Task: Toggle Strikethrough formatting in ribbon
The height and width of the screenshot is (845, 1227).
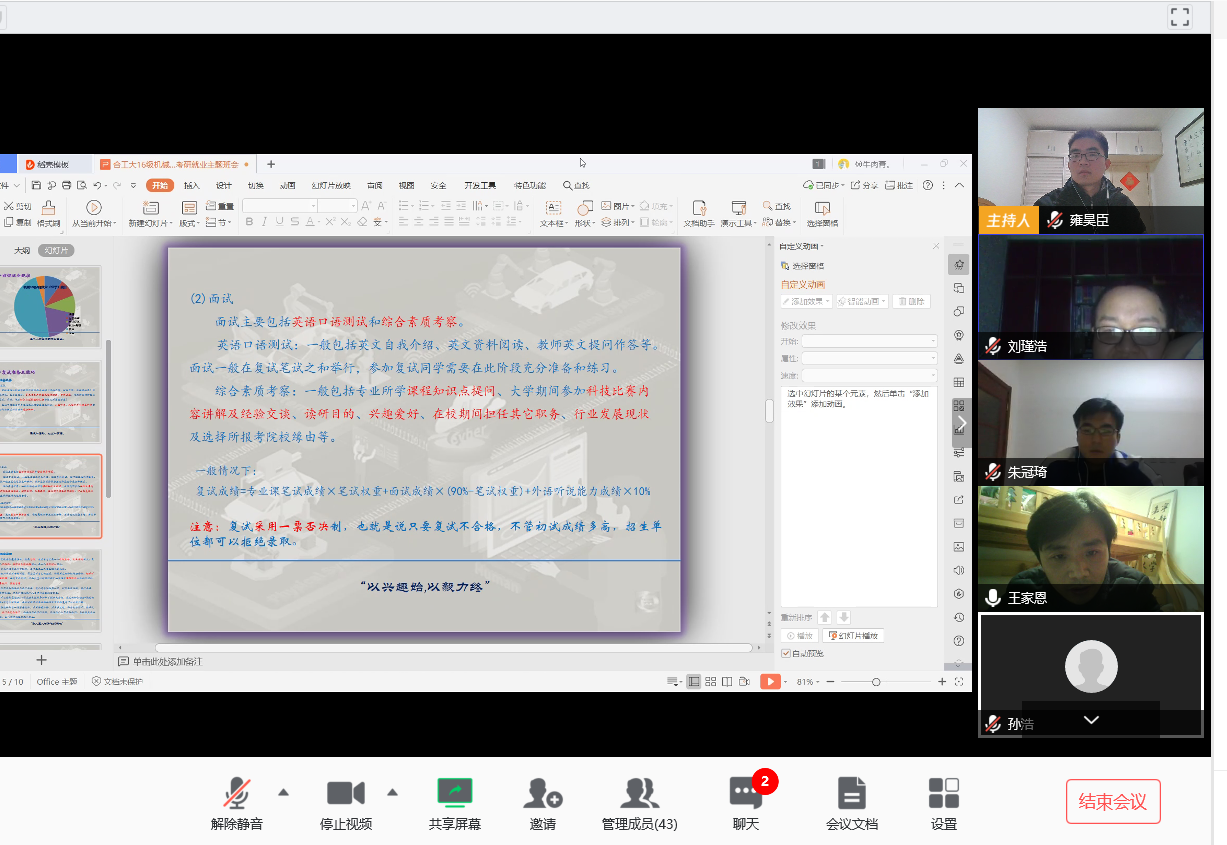Action: click(295, 222)
